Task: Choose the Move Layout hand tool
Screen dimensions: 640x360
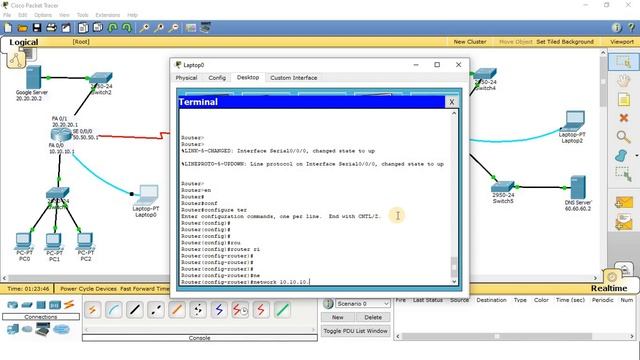Action: pos(623,81)
